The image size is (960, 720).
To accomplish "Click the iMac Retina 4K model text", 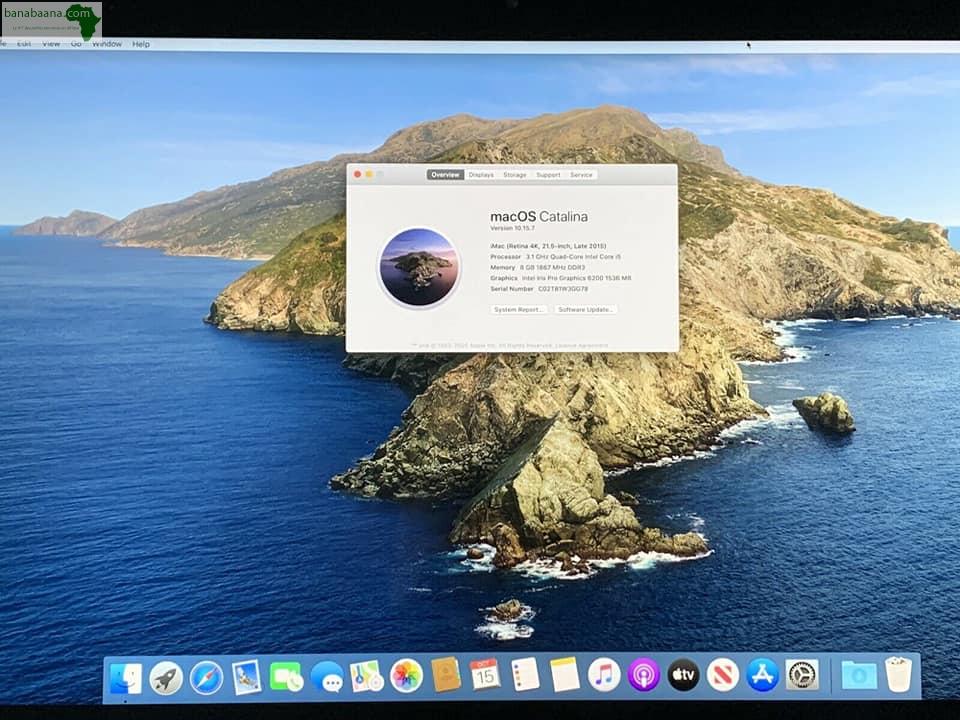I will pos(548,246).
